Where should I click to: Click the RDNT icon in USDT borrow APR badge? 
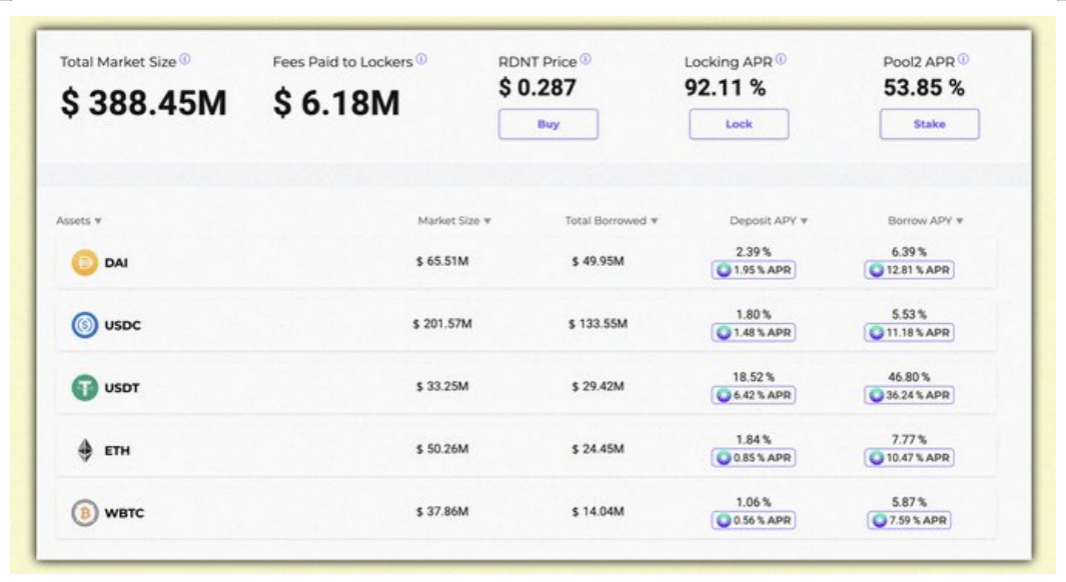point(877,395)
